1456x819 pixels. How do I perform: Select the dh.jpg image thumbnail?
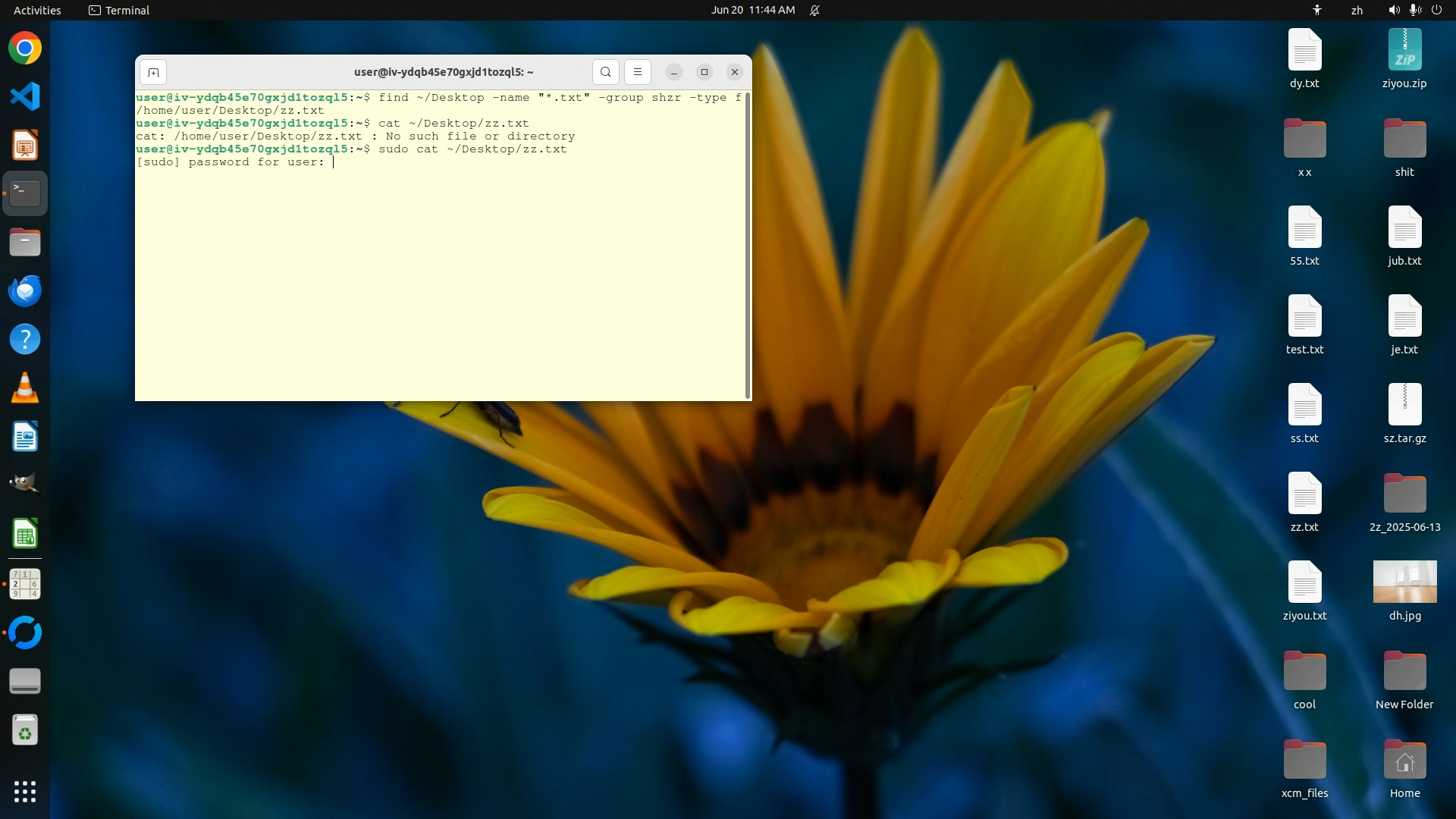tap(1404, 582)
